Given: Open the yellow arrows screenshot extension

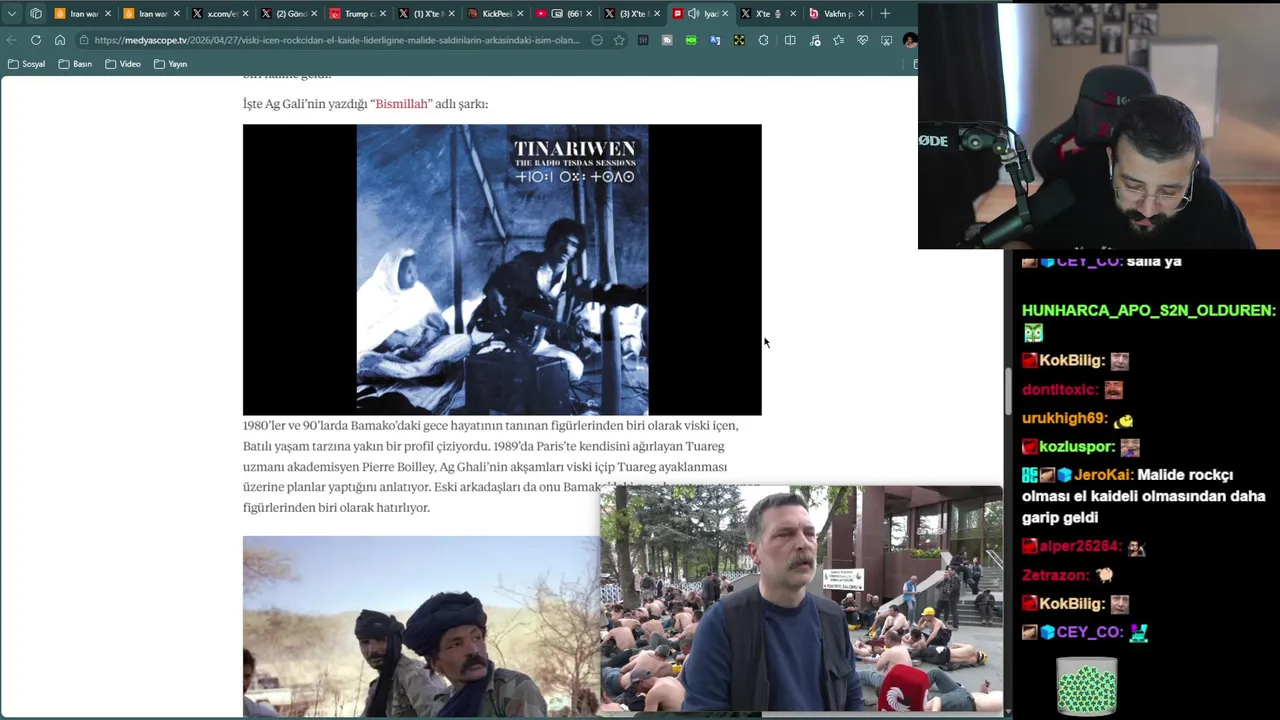Looking at the screenshot, I should point(739,40).
